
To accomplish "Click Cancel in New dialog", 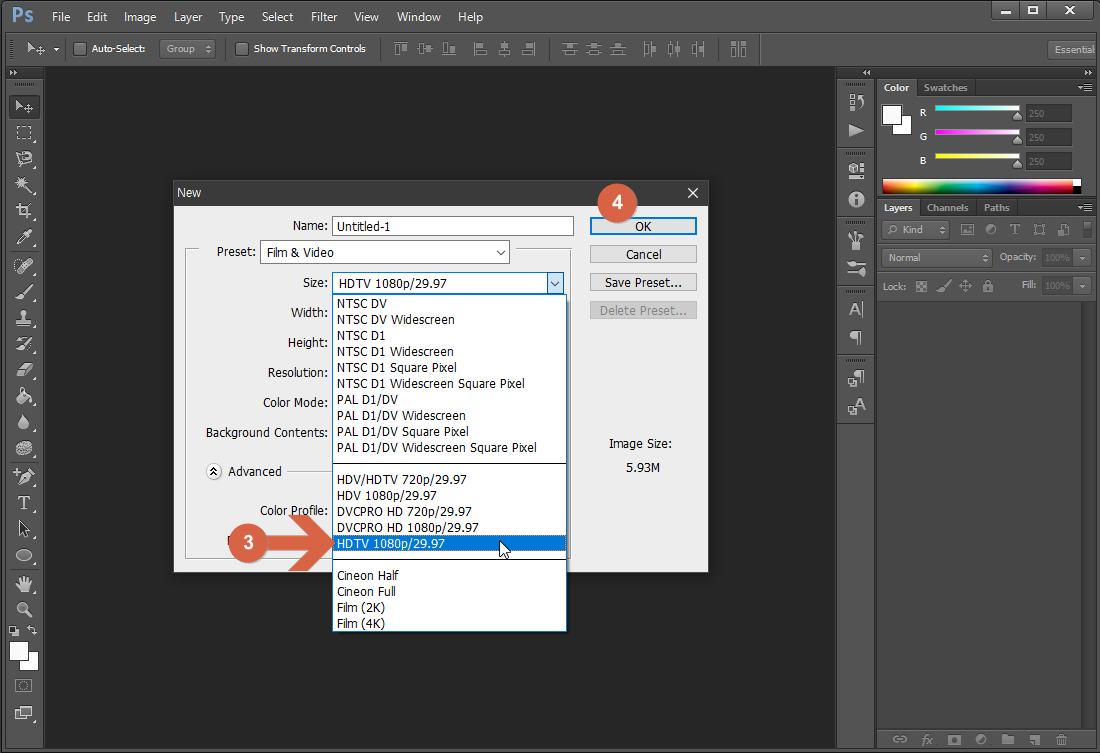I will [x=643, y=254].
